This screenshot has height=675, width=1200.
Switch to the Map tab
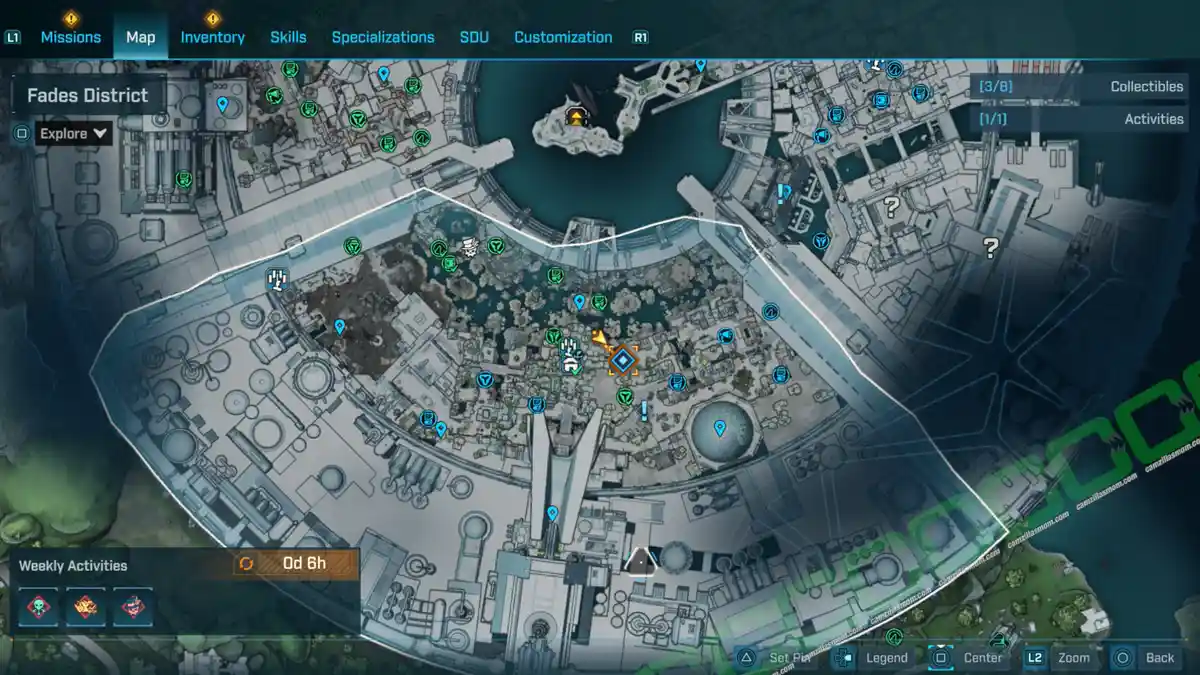(x=140, y=36)
